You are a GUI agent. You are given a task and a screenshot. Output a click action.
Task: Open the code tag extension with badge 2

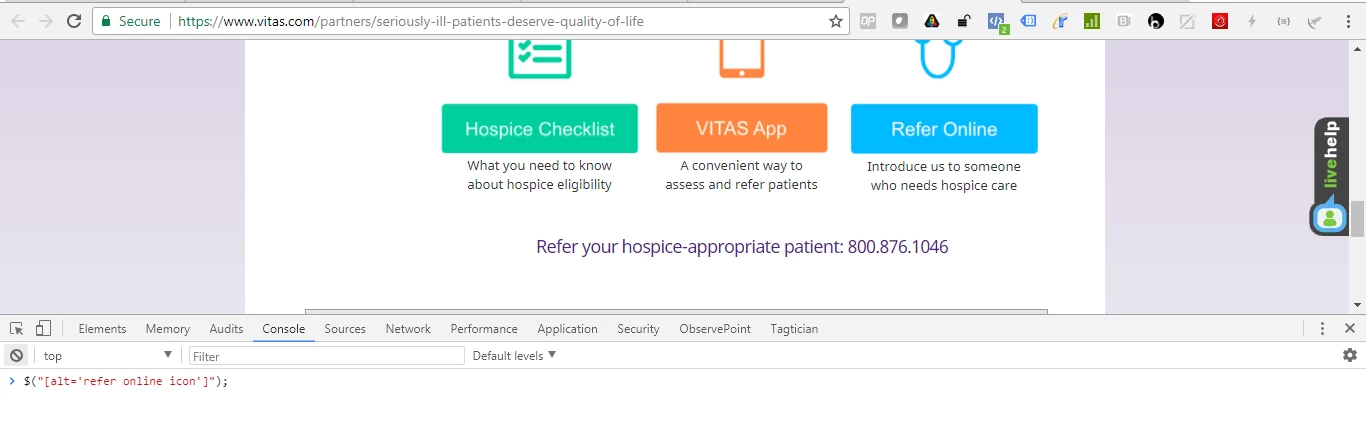click(x=996, y=21)
